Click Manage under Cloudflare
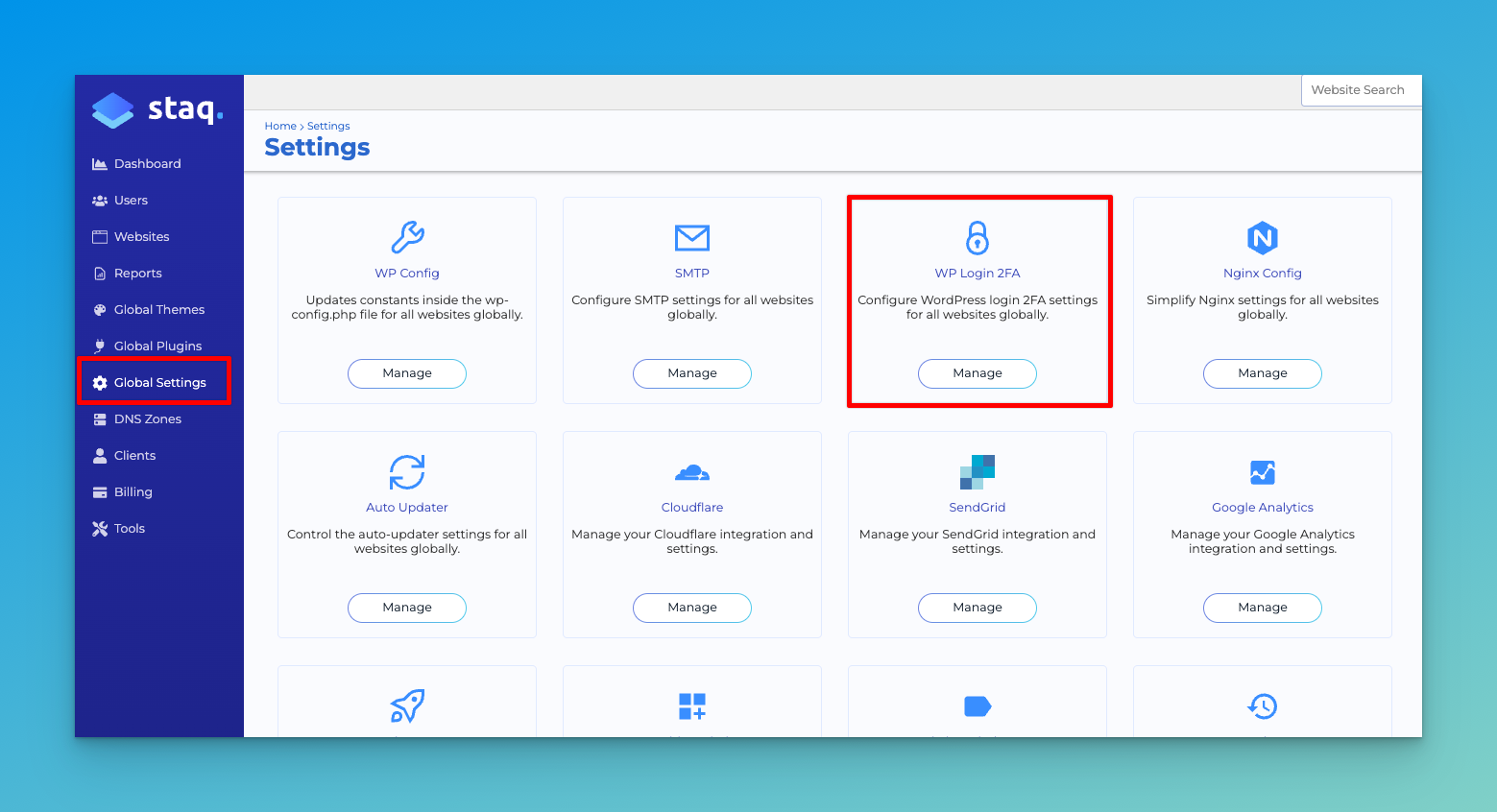Viewport: 1497px width, 812px height. pyautogui.click(x=692, y=608)
